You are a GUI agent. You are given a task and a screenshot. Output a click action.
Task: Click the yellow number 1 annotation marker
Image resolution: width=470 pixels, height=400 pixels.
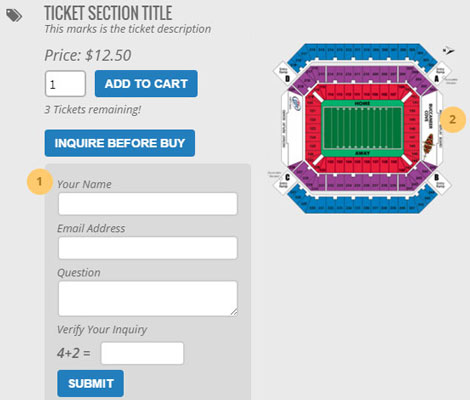40,181
